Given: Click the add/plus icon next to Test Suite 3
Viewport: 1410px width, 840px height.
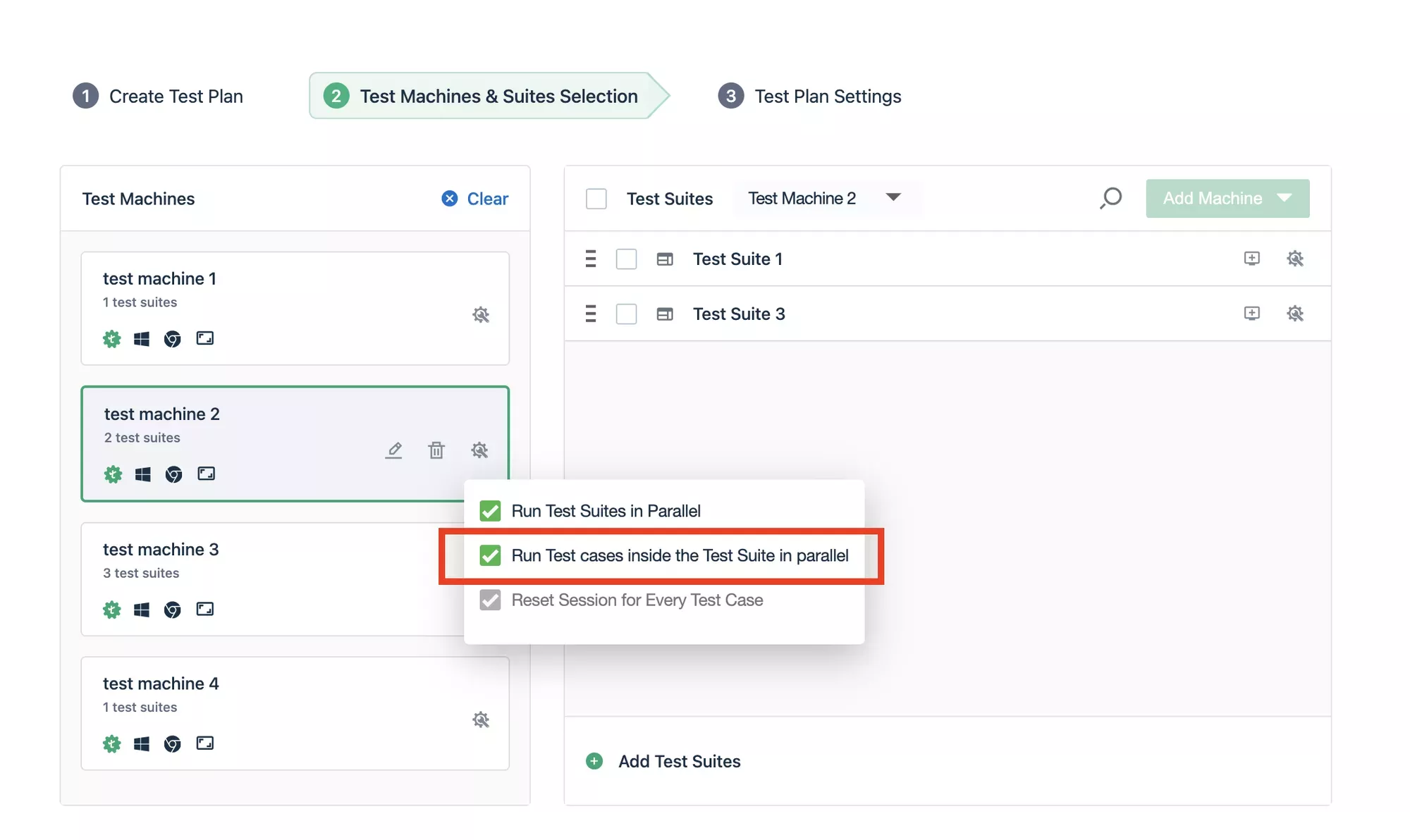Looking at the screenshot, I should tap(1252, 314).
